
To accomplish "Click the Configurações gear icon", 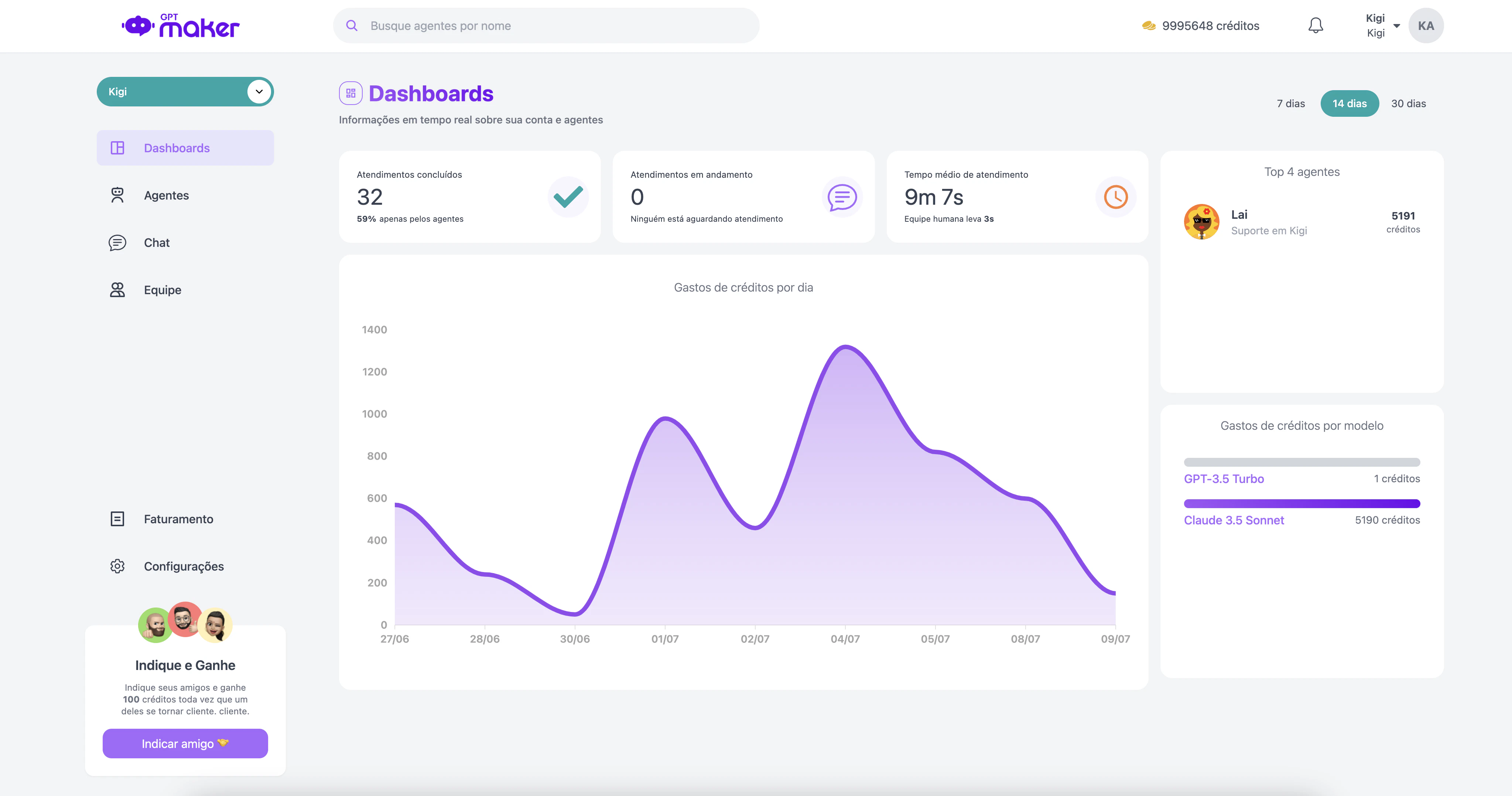I will click(x=117, y=566).
